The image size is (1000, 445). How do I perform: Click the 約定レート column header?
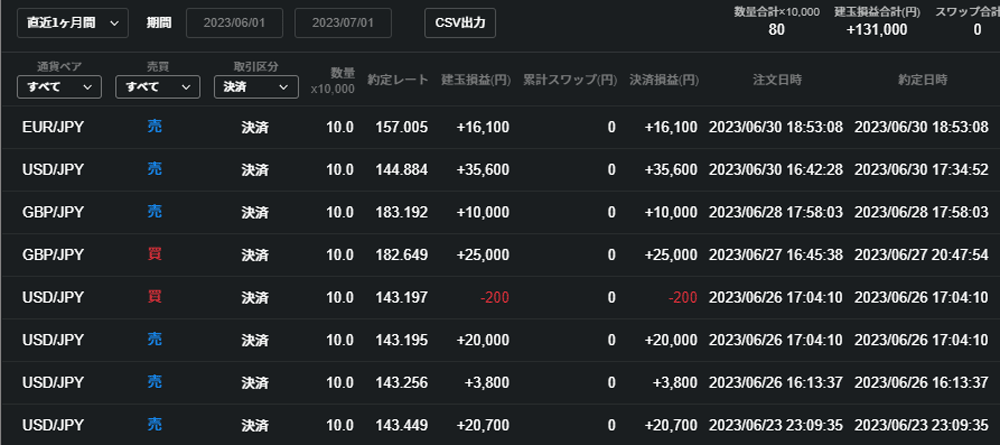[x=398, y=80]
